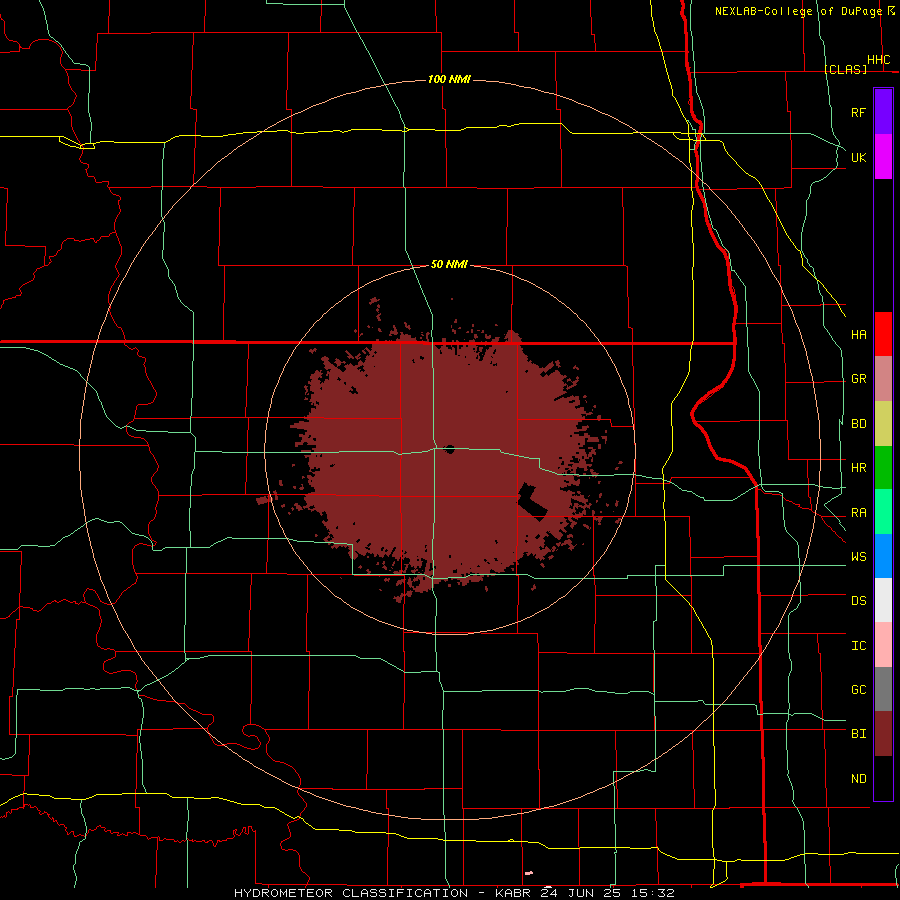Click the WS blue legend swatch

pos(883,556)
